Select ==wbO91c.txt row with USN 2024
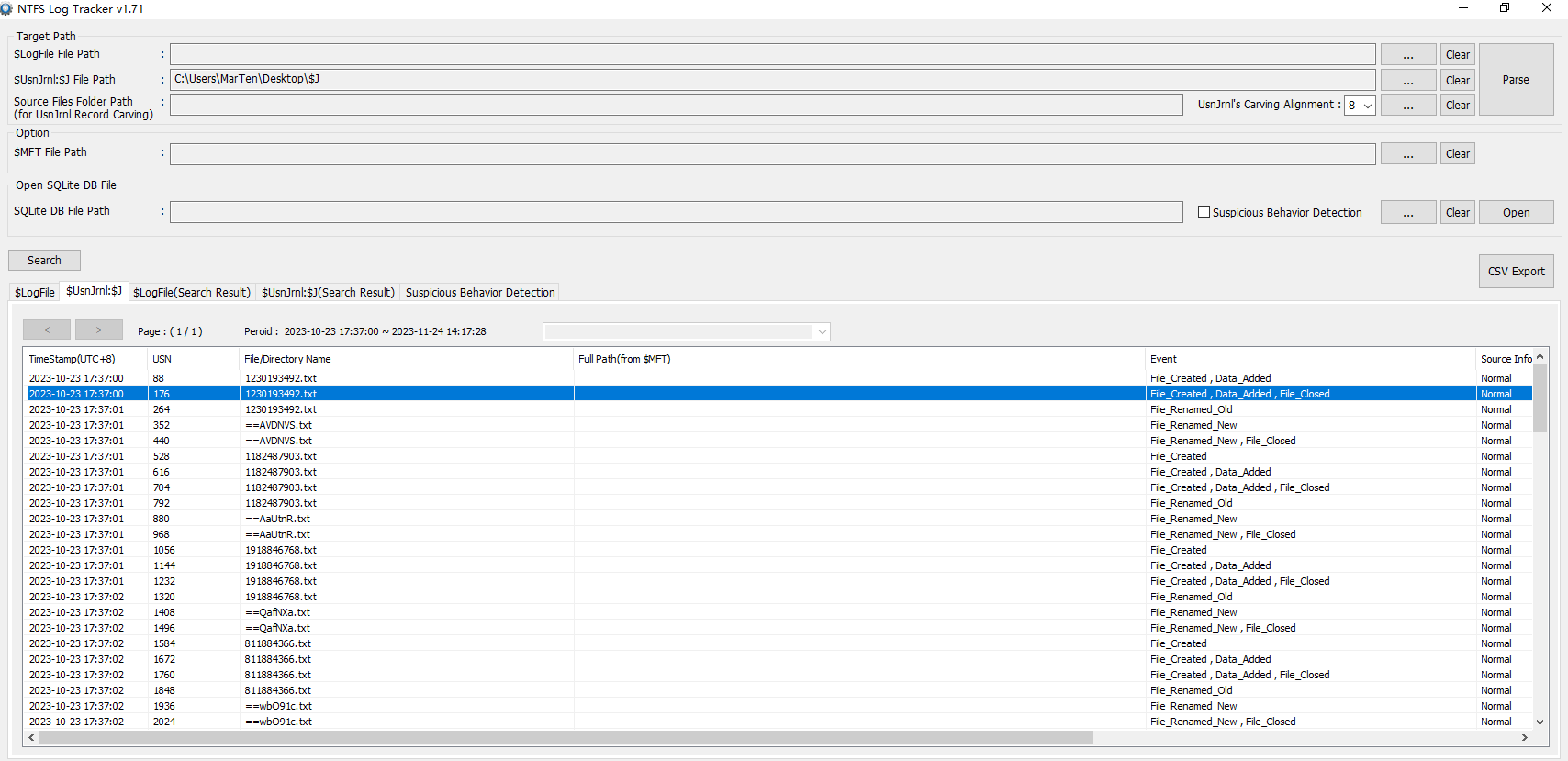Viewport: 1568px width, 761px height. [778, 722]
